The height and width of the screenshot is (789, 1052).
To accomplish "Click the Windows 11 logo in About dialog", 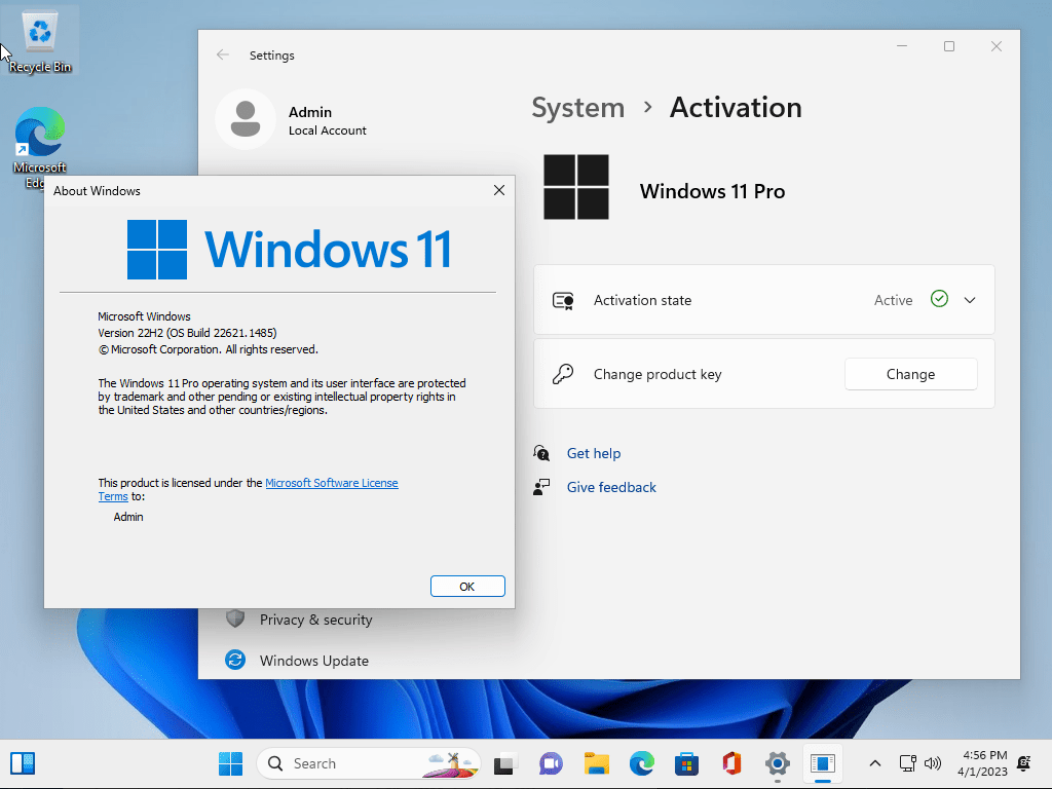I will (289, 250).
